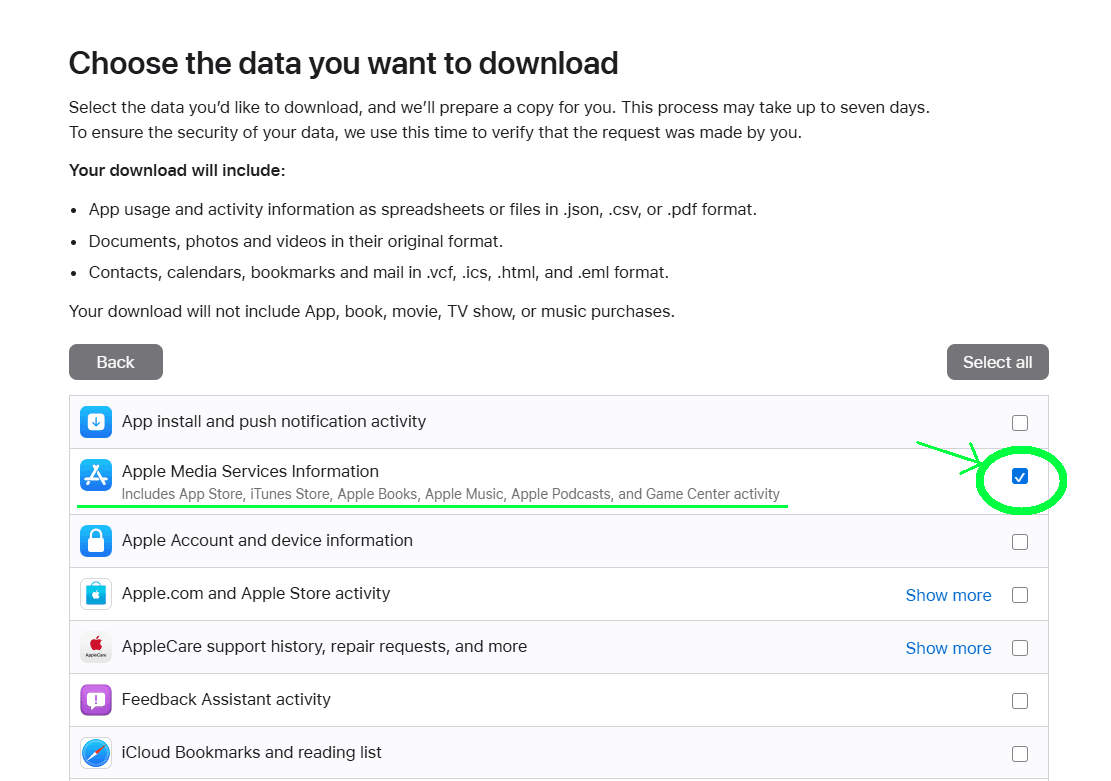The height and width of the screenshot is (781, 1111).
Task: Check the App install and push notification checkbox
Action: click(1020, 422)
